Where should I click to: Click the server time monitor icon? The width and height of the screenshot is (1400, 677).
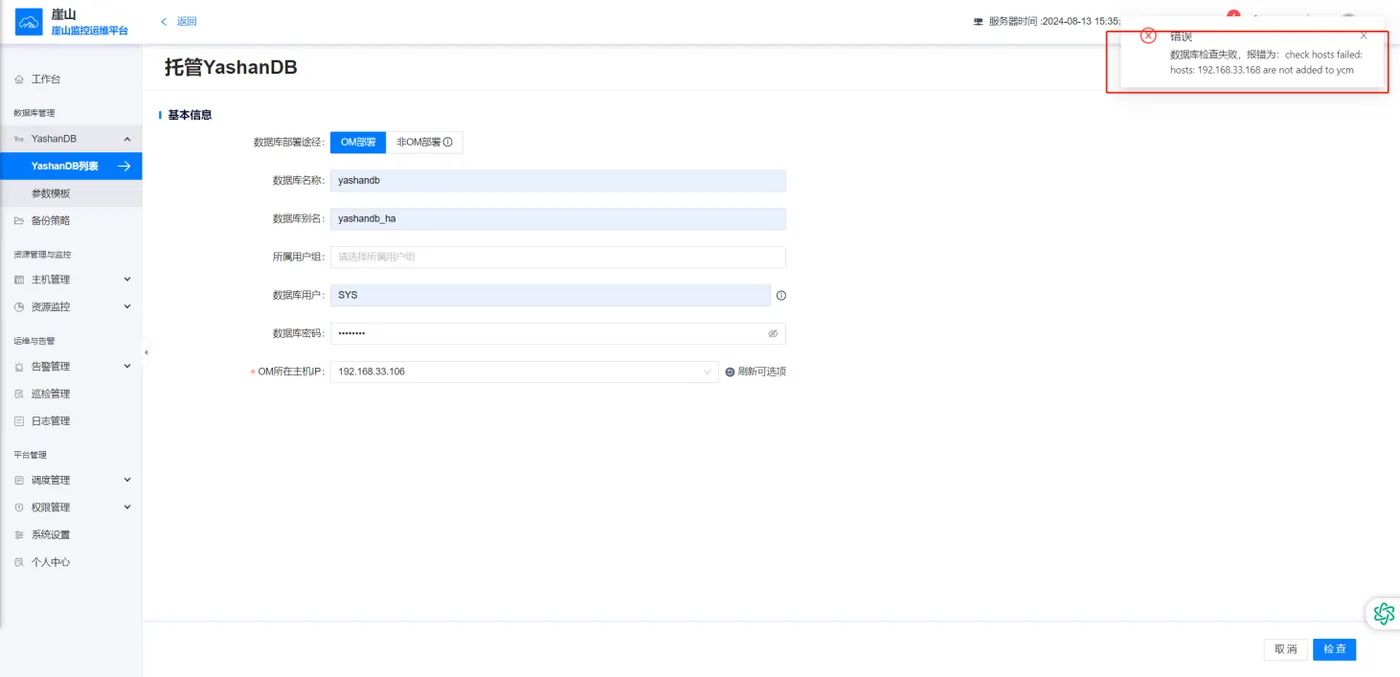click(978, 21)
